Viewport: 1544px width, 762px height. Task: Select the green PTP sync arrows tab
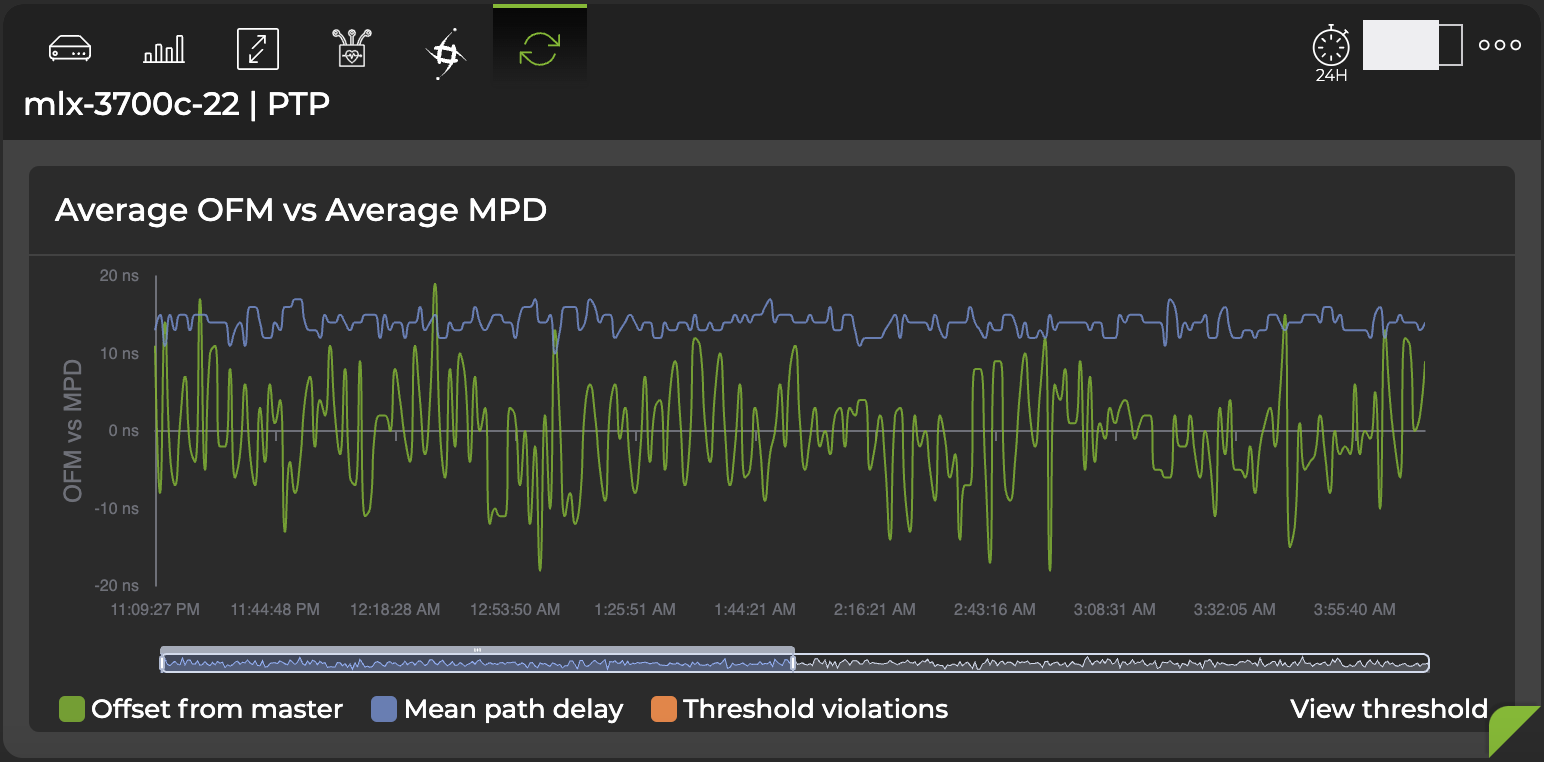click(539, 48)
